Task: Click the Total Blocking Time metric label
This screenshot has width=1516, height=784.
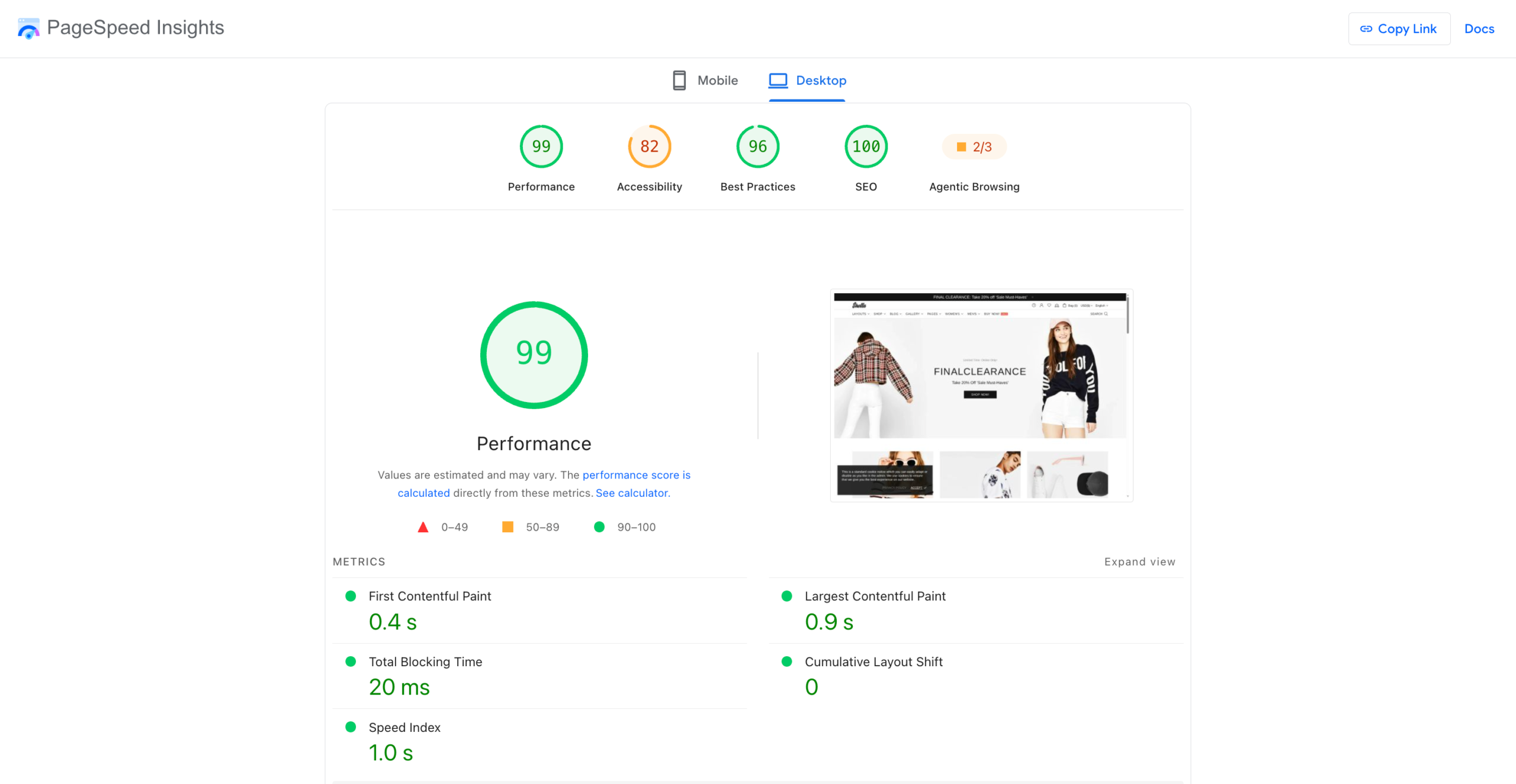Action: click(425, 661)
